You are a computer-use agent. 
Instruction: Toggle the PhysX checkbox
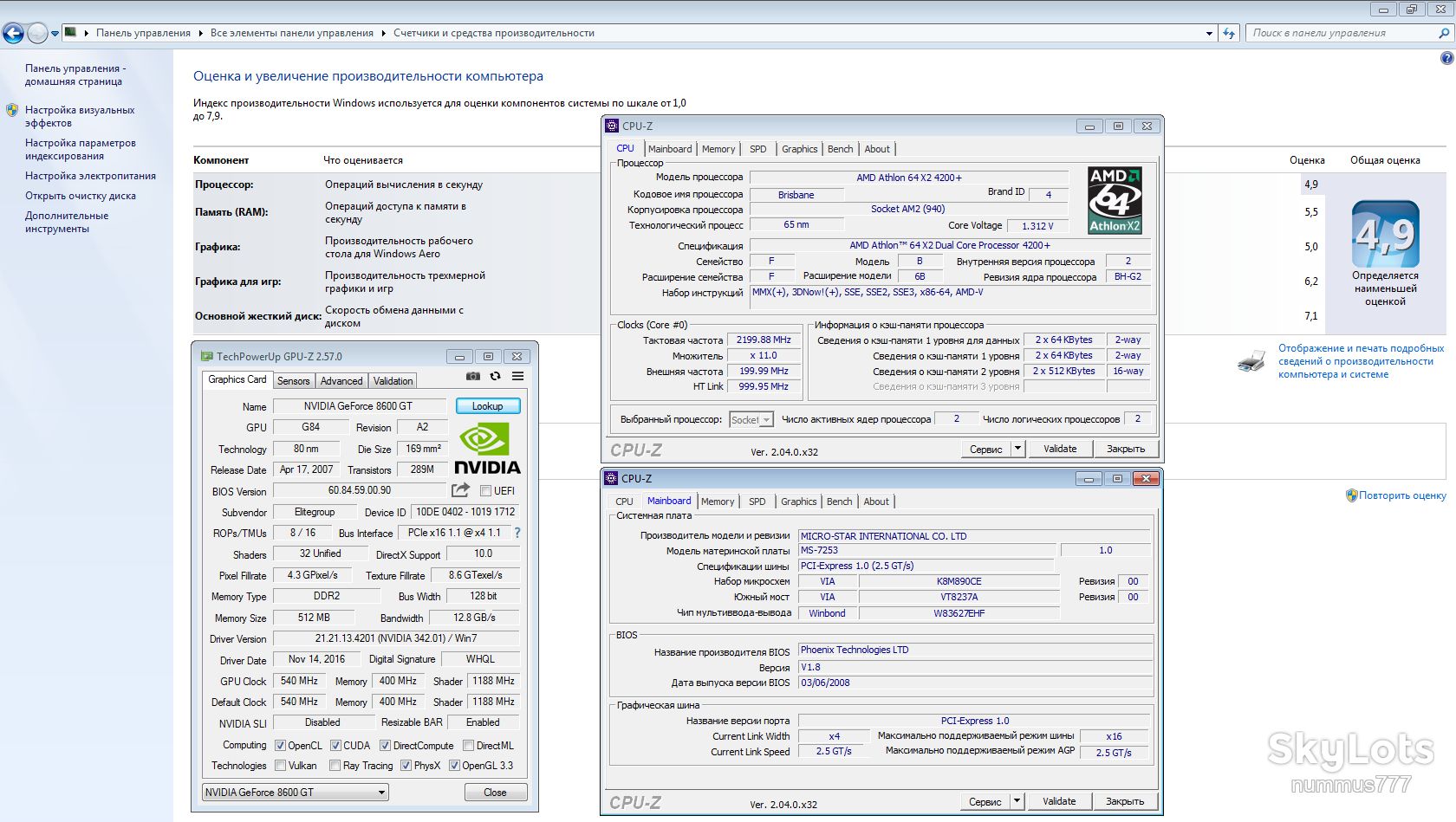(406, 766)
